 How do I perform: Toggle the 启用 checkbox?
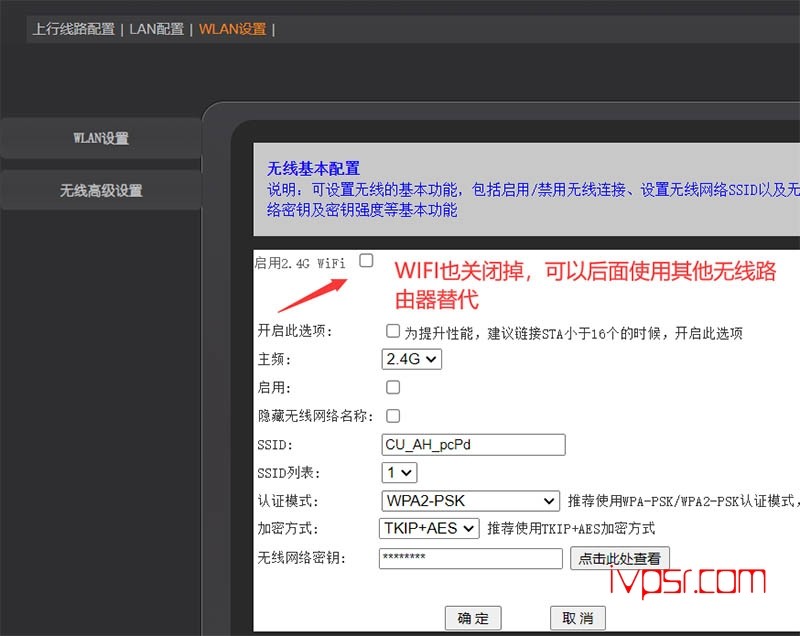(393, 388)
